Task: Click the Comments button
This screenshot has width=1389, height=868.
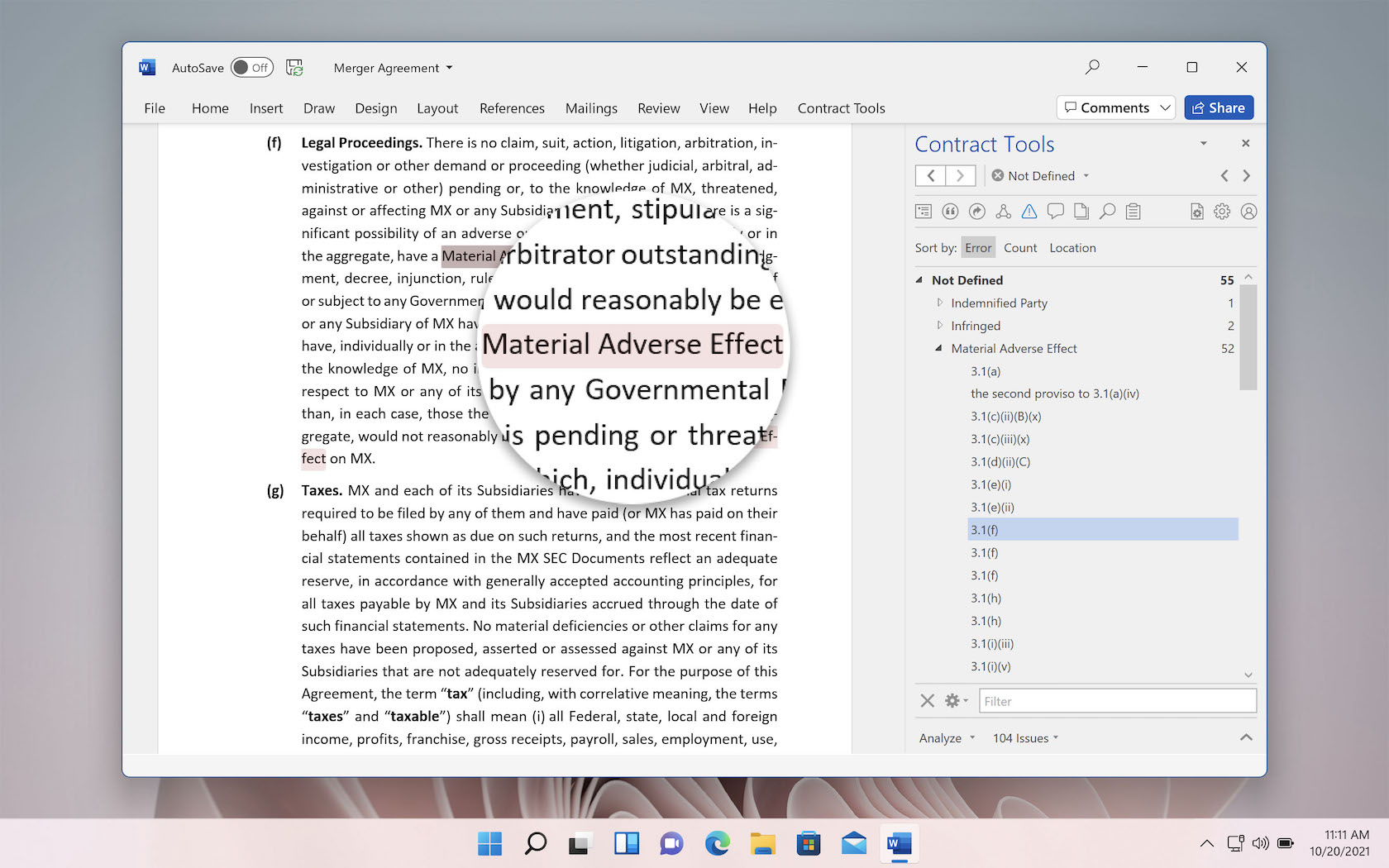Action: [x=1106, y=107]
